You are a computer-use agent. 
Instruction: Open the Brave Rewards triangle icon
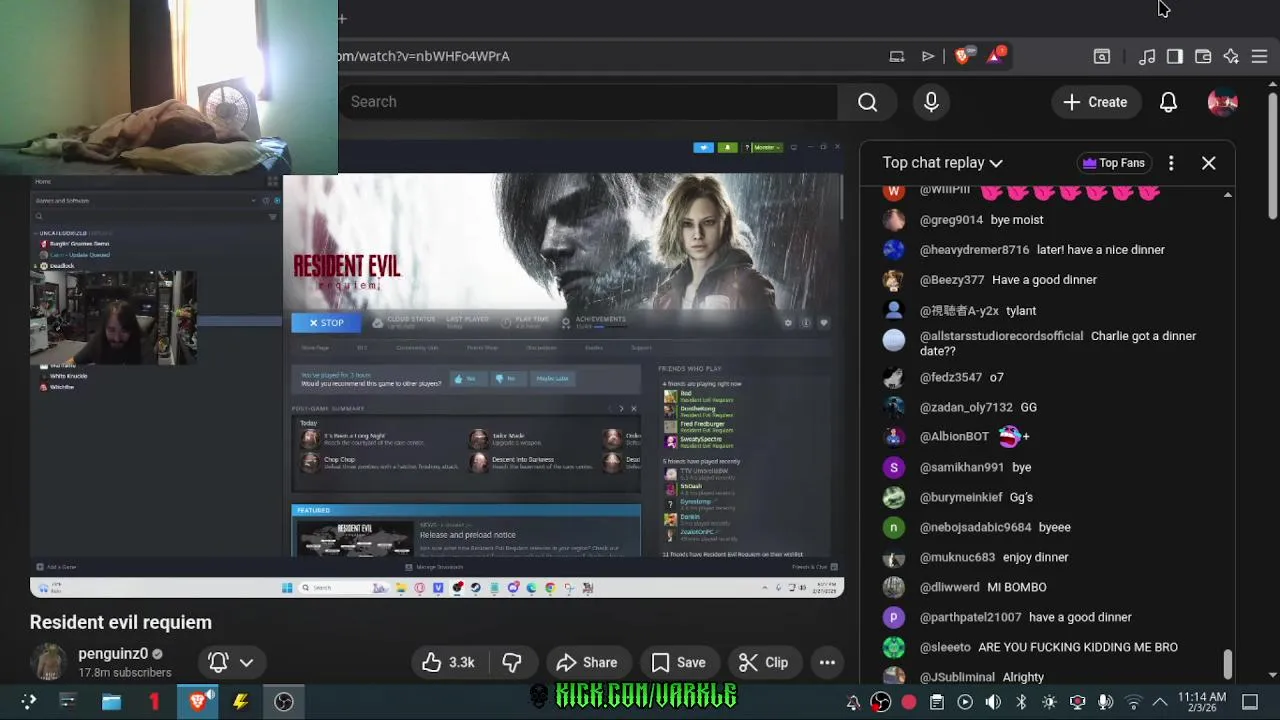995,56
